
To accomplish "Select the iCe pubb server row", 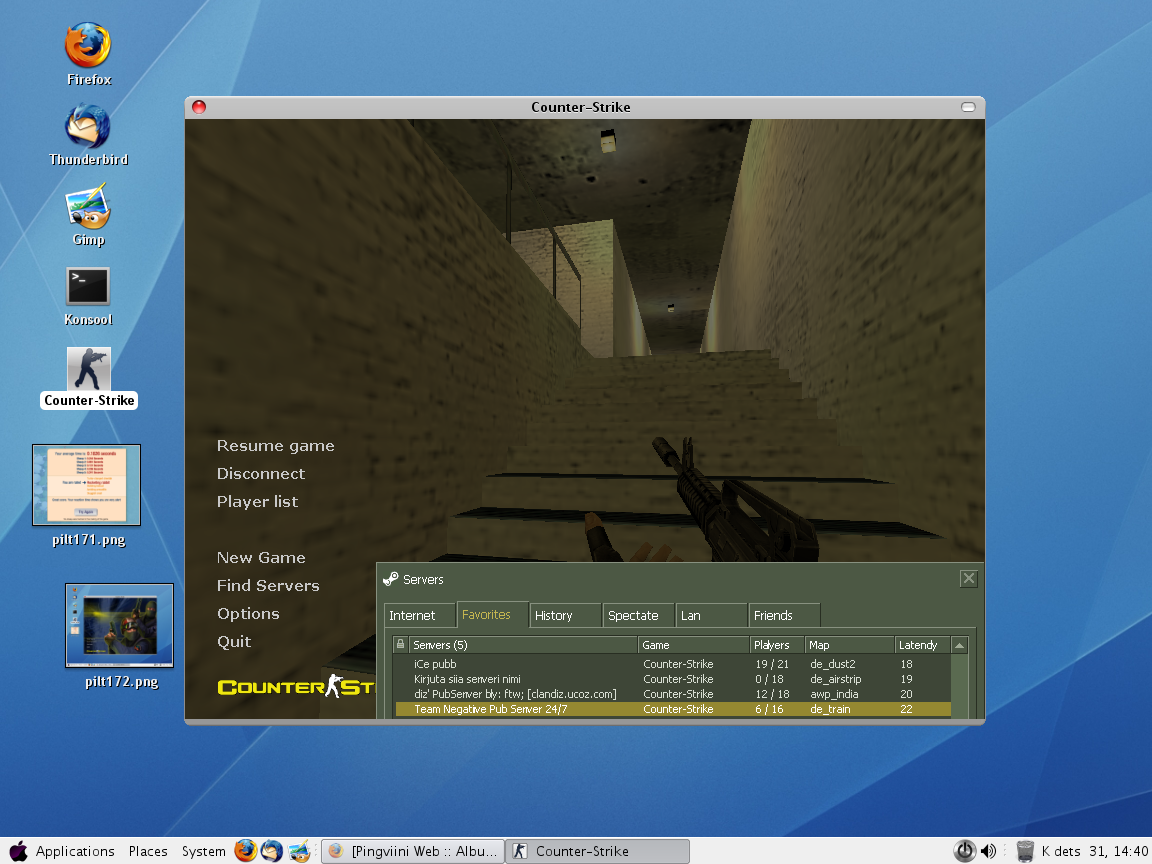I will (x=673, y=664).
